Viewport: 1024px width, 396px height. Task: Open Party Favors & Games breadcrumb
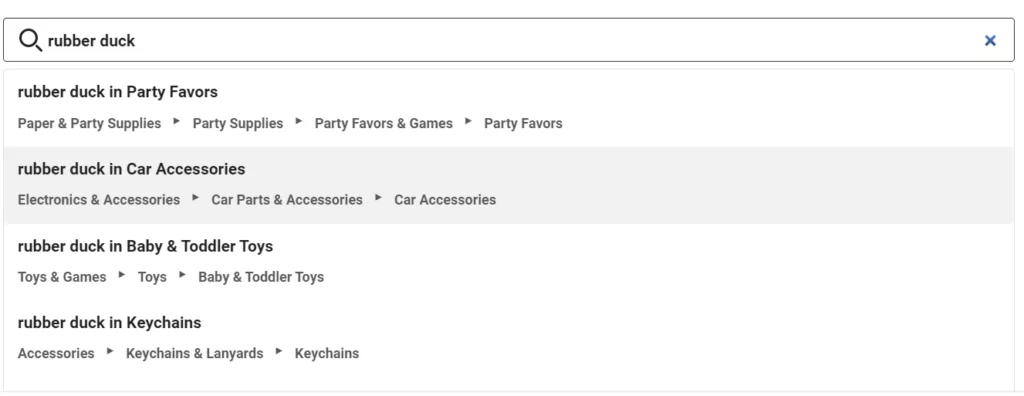coord(383,124)
